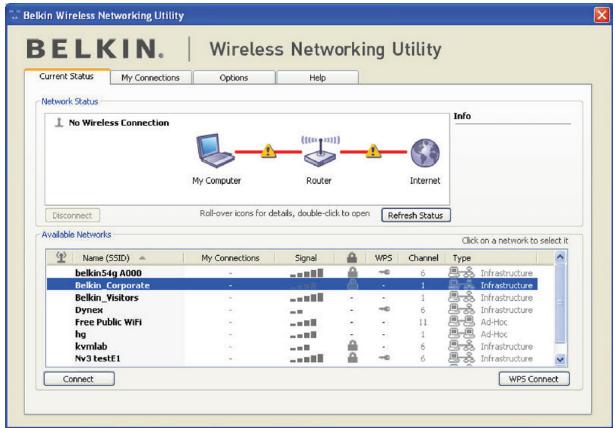The width and height of the screenshot is (615, 428).
Task: Close the Belkin Wireless Networking Utility window
Action: (601, 15)
